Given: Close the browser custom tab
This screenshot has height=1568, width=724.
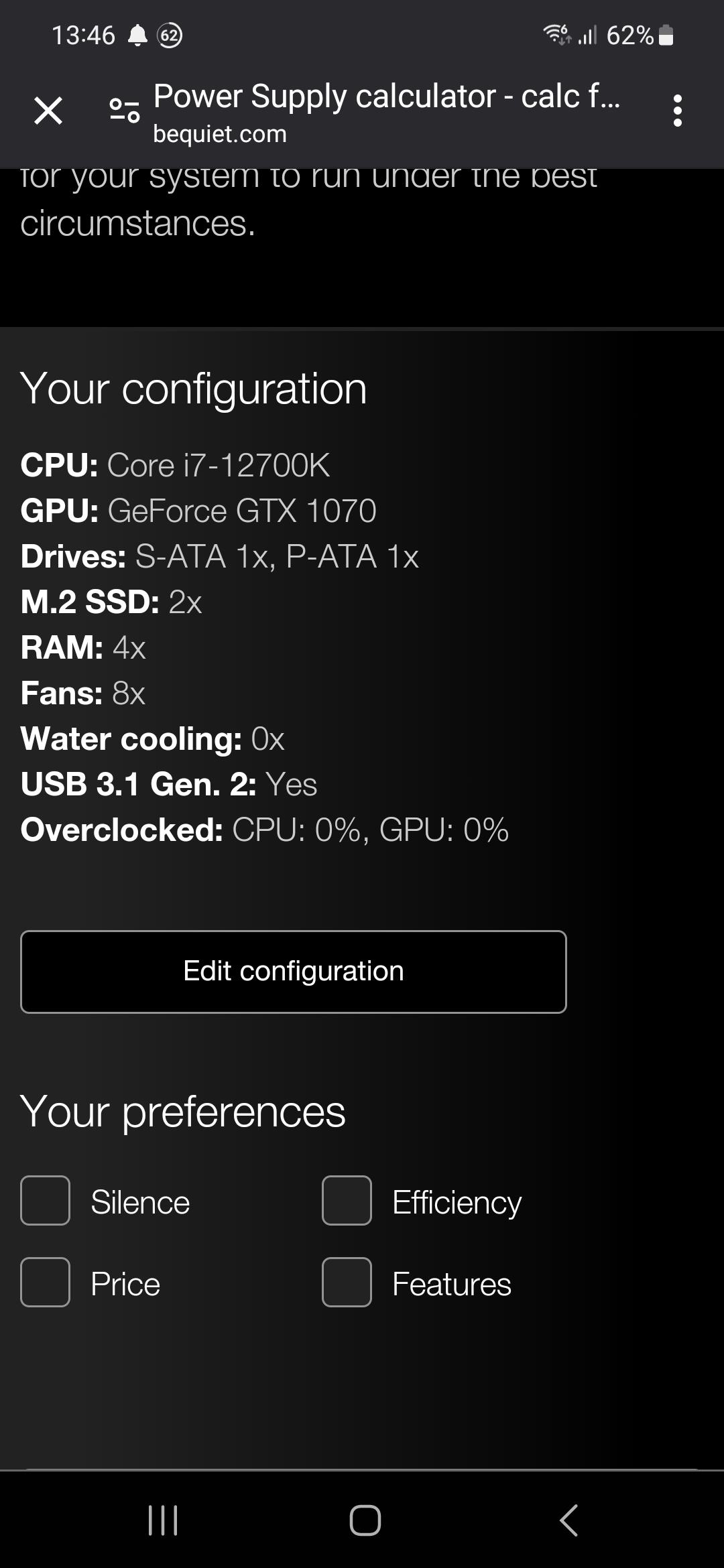Looking at the screenshot, I should click(48, 111).
